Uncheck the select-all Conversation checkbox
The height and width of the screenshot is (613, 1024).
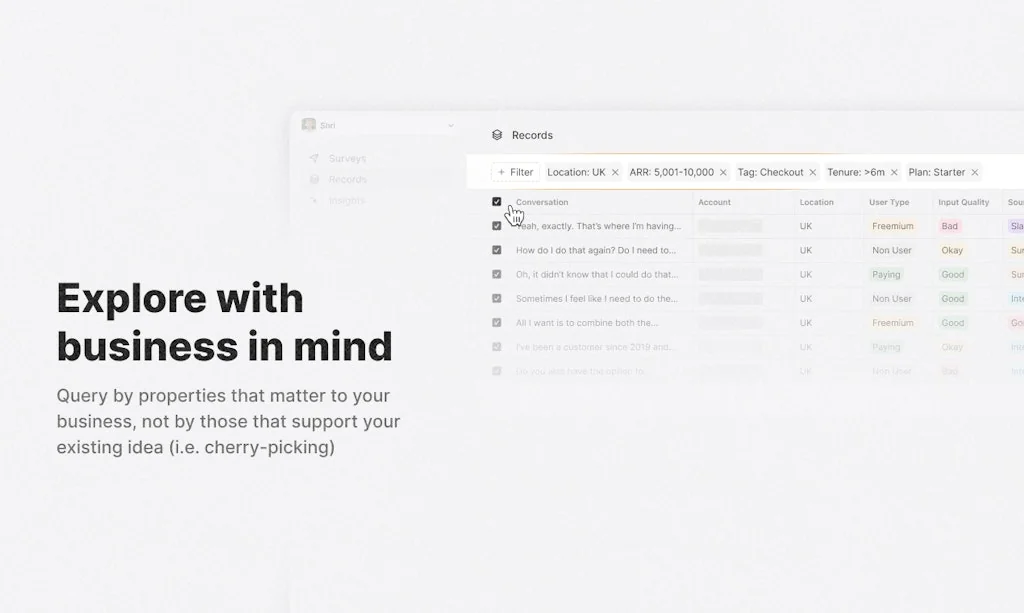pyautogui.click(x=497, y=202)
